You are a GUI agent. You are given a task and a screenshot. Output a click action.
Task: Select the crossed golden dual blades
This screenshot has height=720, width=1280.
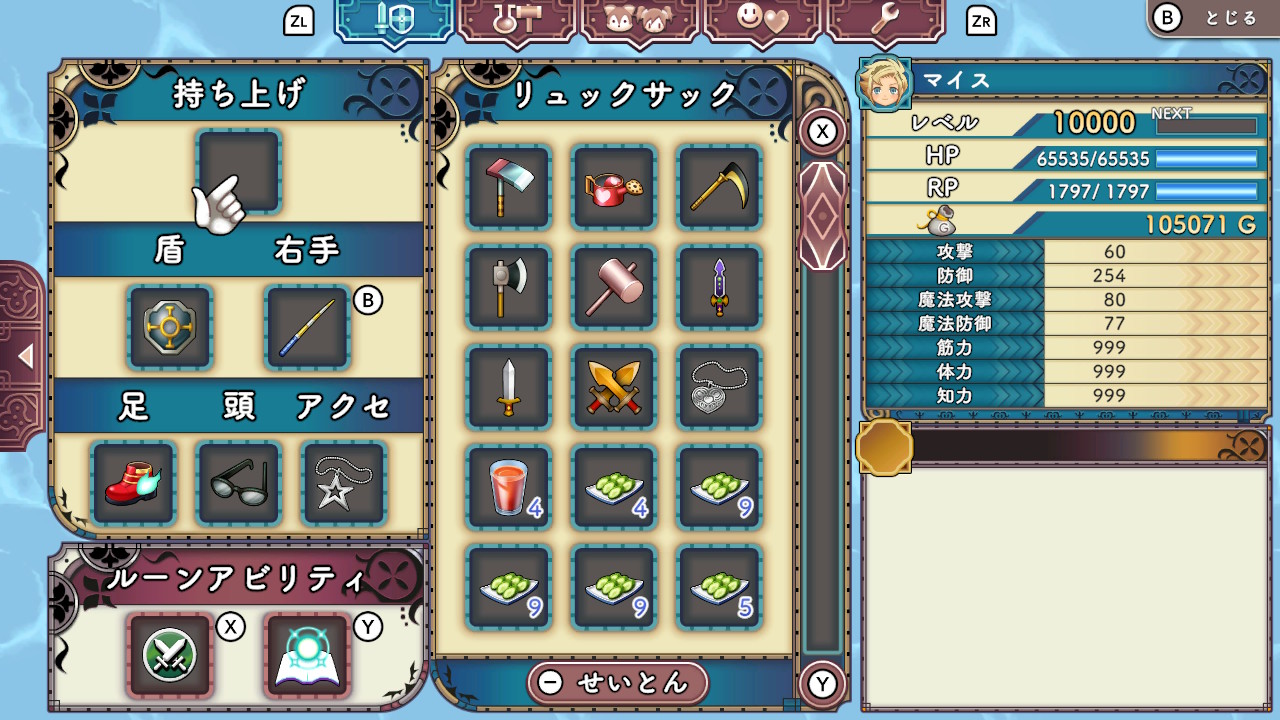(x=614, y=387)
